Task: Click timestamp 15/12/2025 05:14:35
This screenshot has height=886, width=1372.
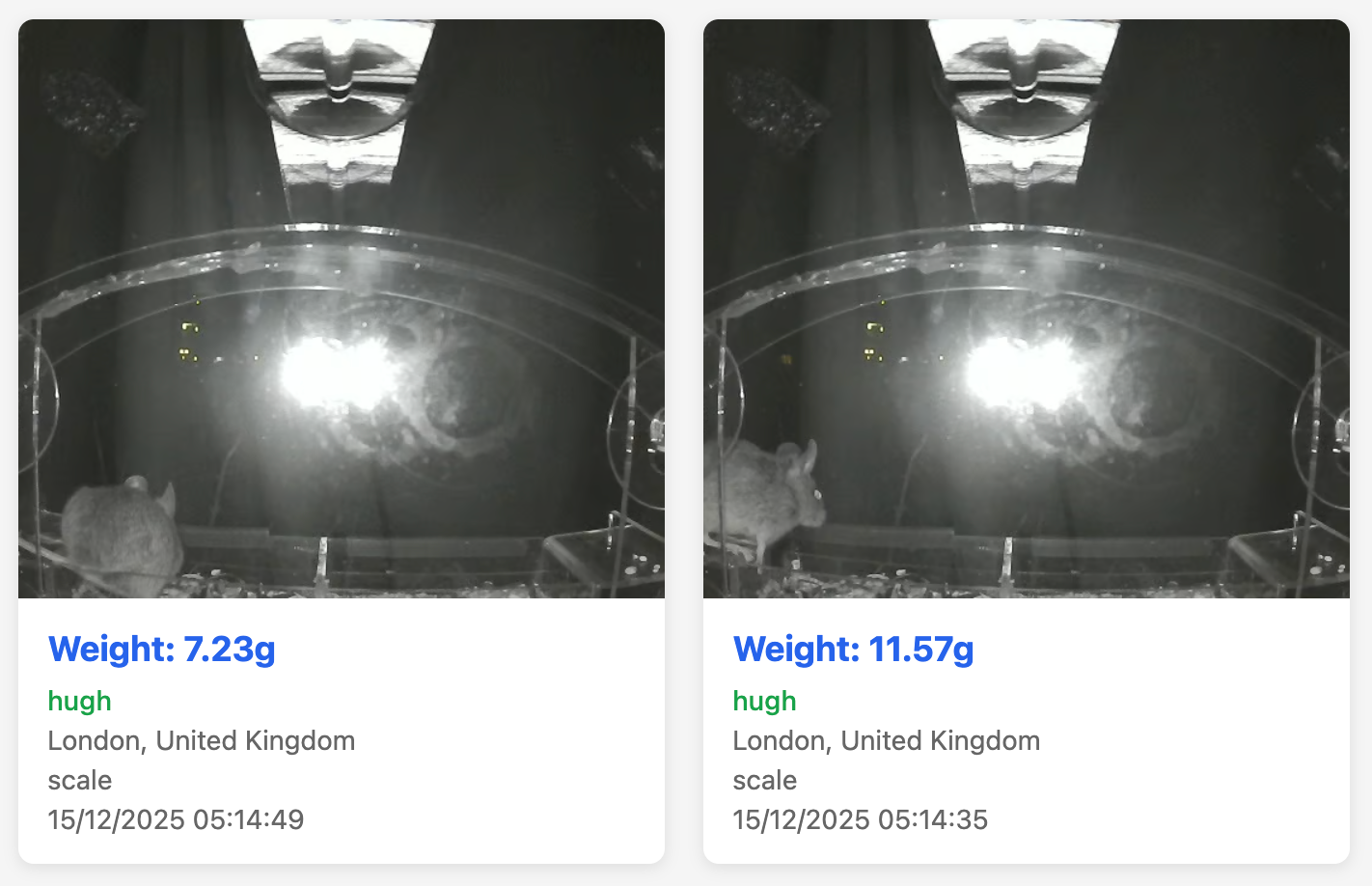Action: pyautogui.click(x=861, y=819)
